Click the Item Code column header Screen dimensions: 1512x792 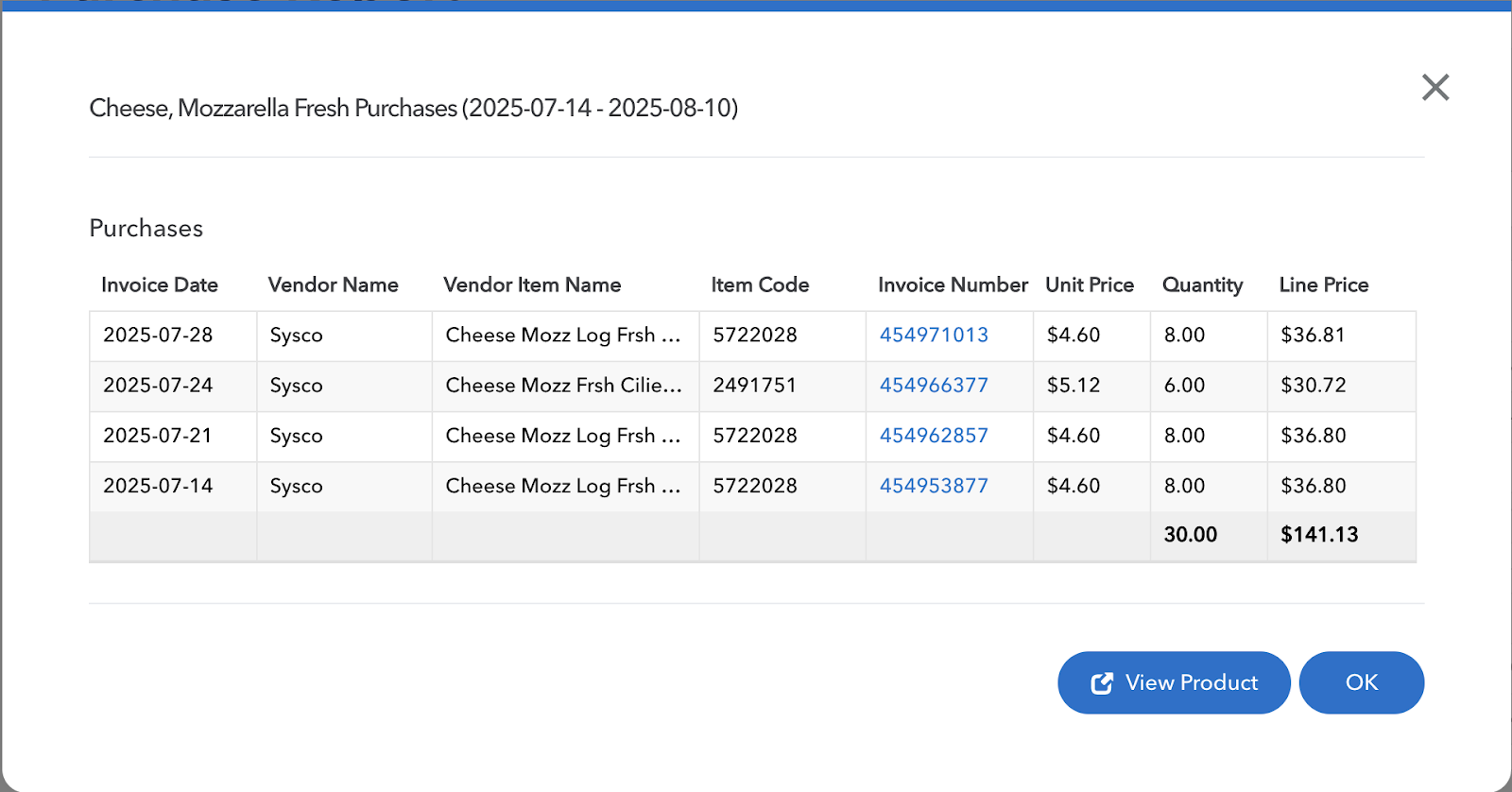760,285
